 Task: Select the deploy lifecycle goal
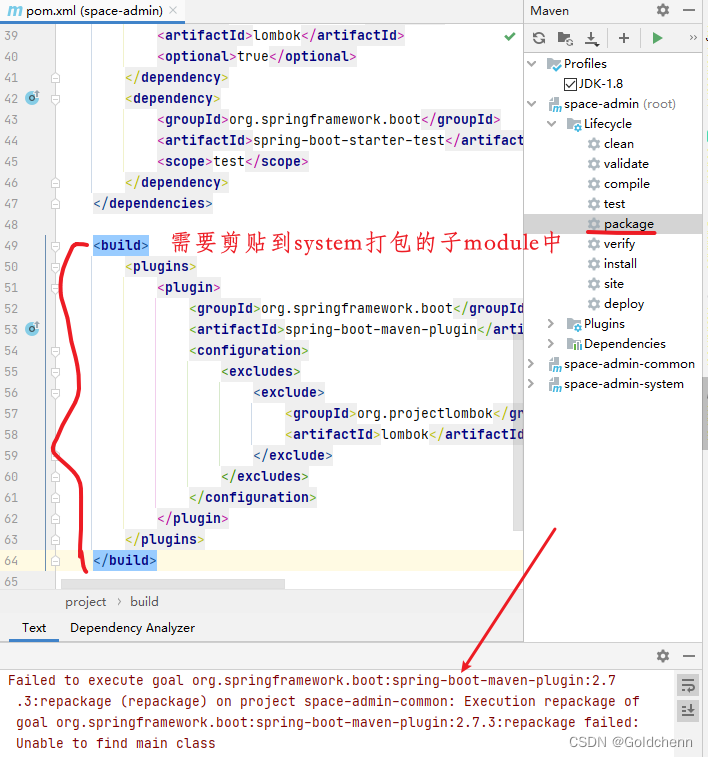[624, 304]
